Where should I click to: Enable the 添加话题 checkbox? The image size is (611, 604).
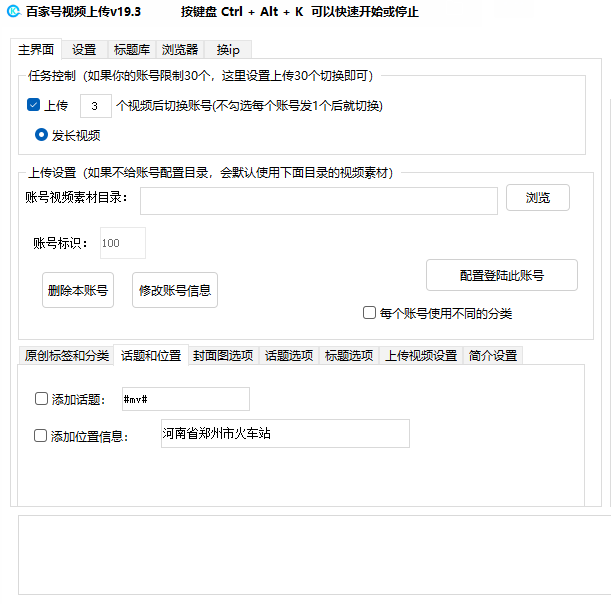point(41,399)
